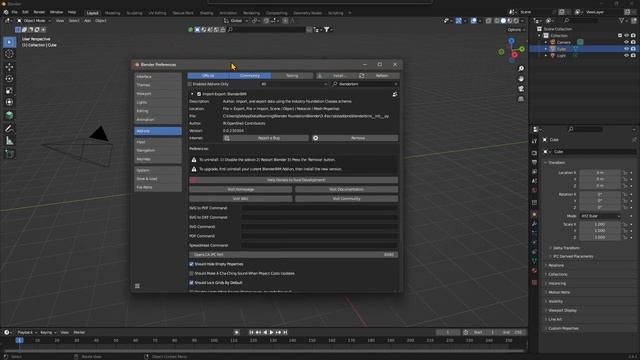Open the viewport Options dropdown

coord(516,30)
